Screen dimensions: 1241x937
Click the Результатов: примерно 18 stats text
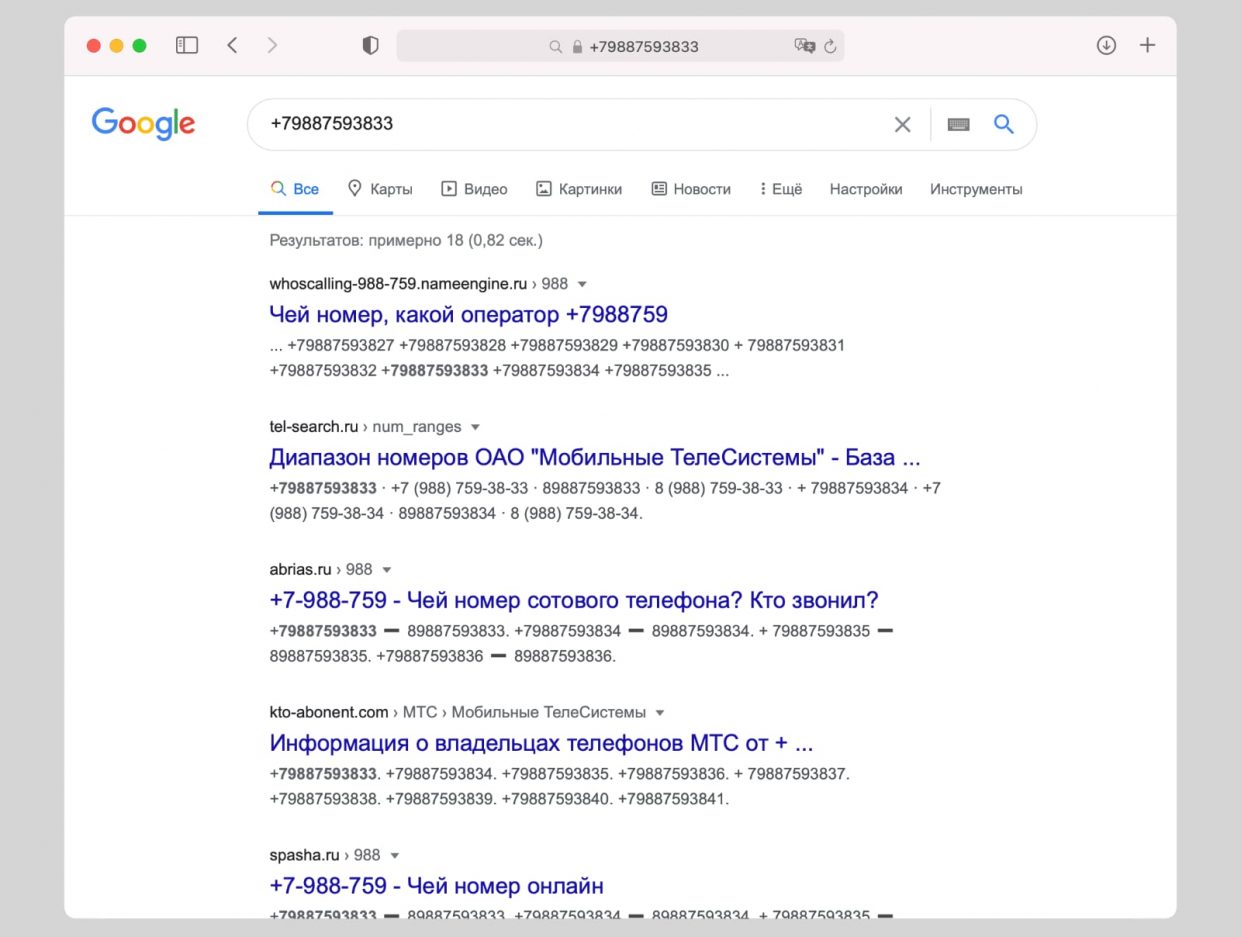[406, 241]
